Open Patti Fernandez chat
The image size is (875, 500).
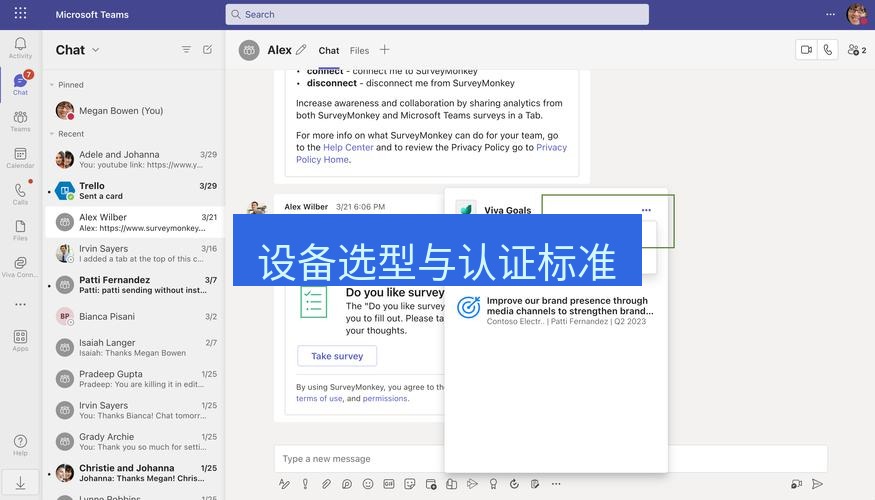[x=134, y=285]
